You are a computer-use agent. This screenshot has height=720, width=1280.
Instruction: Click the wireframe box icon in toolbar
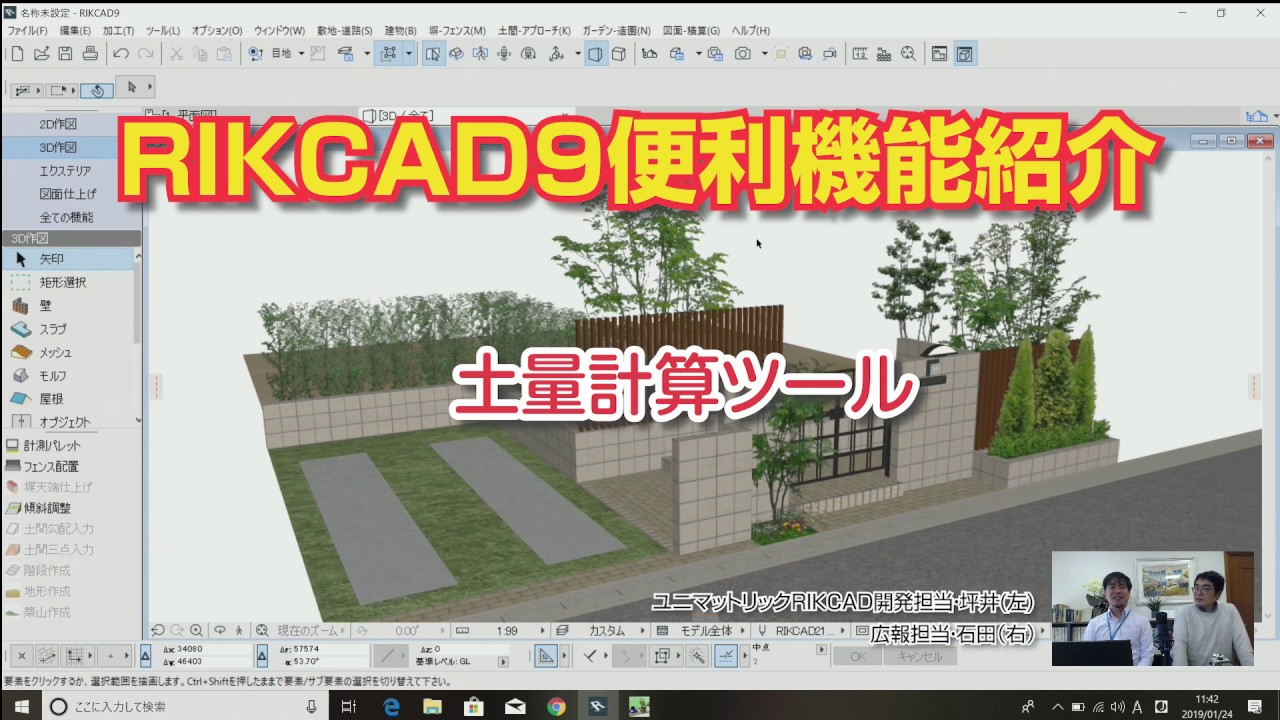coord(619,54)
